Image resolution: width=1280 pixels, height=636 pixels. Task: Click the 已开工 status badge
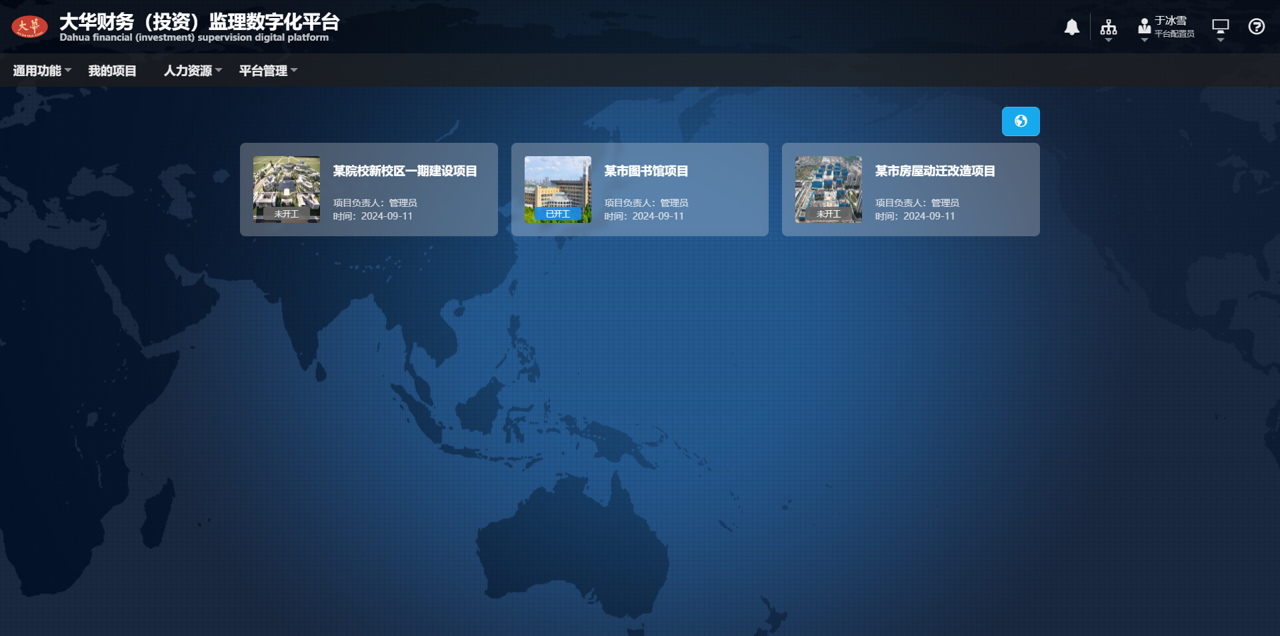(x=557, y=214)
